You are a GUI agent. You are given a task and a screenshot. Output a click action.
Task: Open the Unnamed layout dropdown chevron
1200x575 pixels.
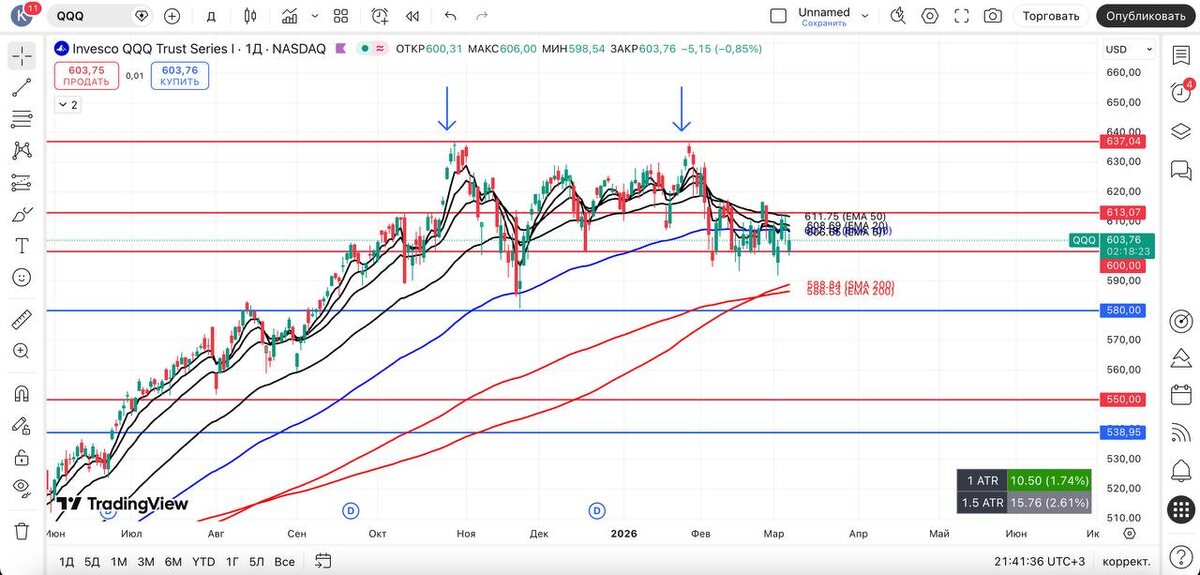click(x=866, y=16)
